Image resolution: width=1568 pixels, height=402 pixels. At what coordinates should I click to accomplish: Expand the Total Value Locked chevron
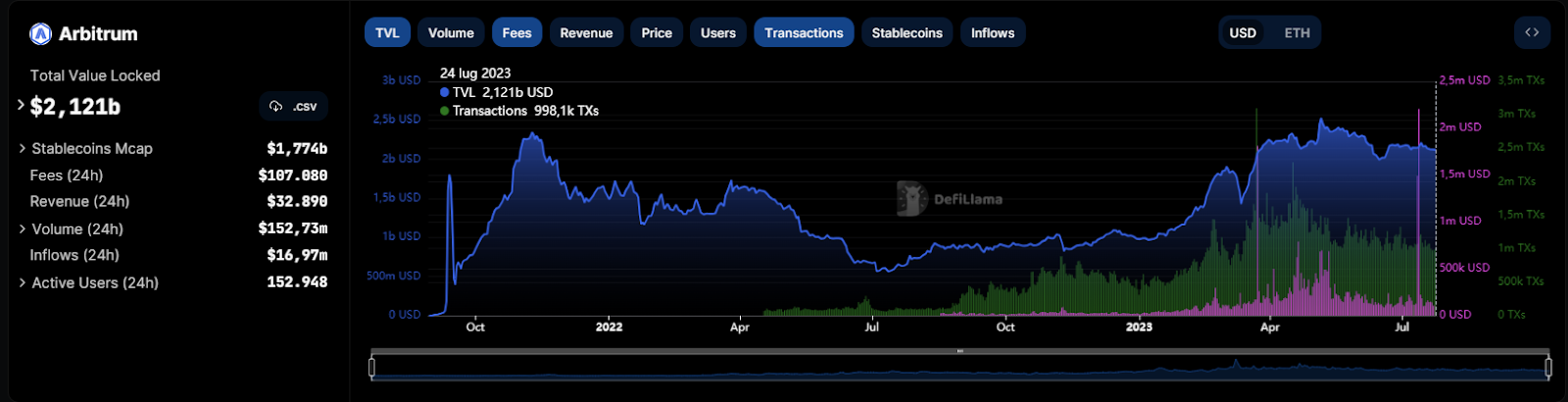(x=21, y=104)
